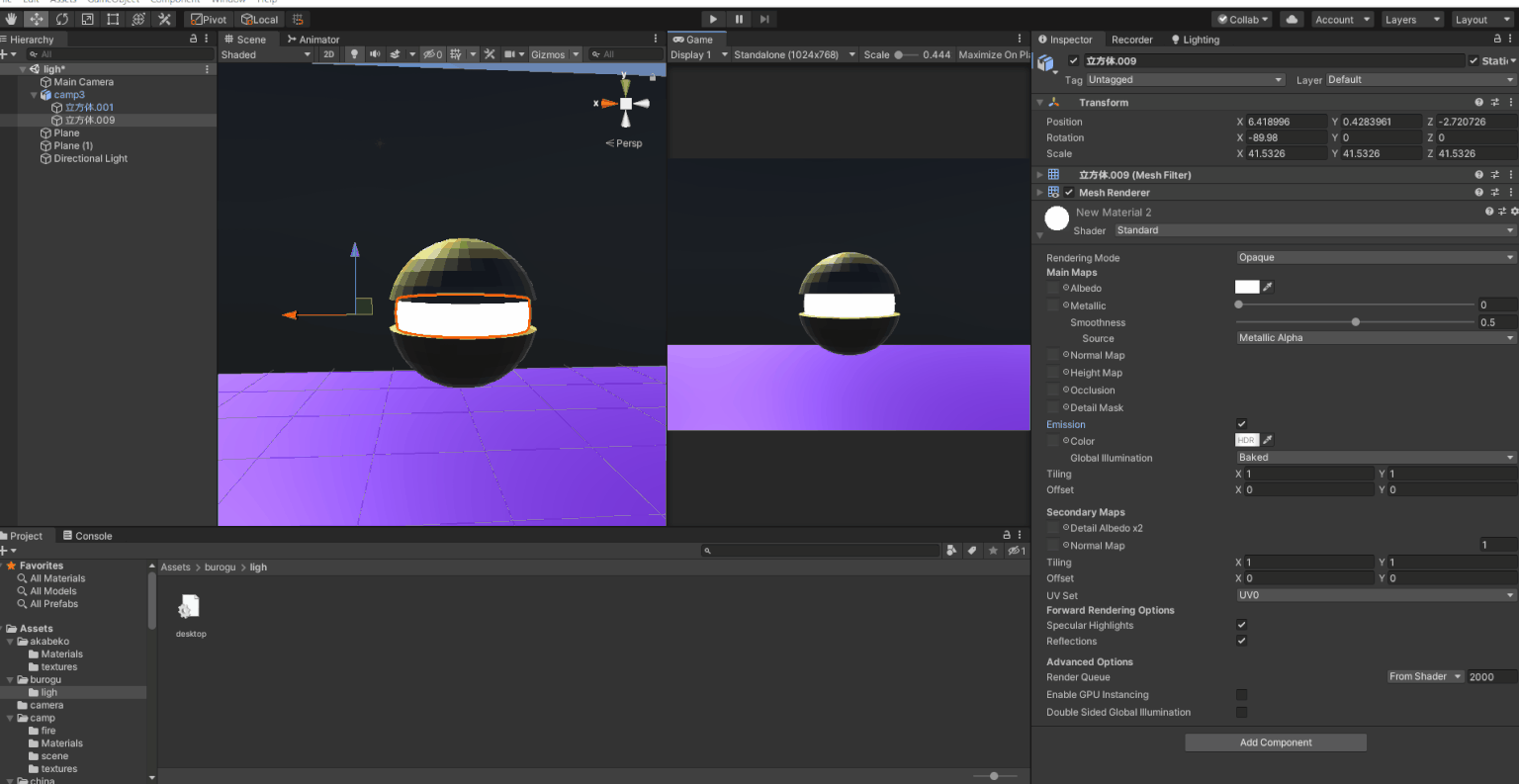Image resolution: width=1519 pixels, height=784 pixels.
Task: Click the Albedo color swatch
Action: (1246, 287)
